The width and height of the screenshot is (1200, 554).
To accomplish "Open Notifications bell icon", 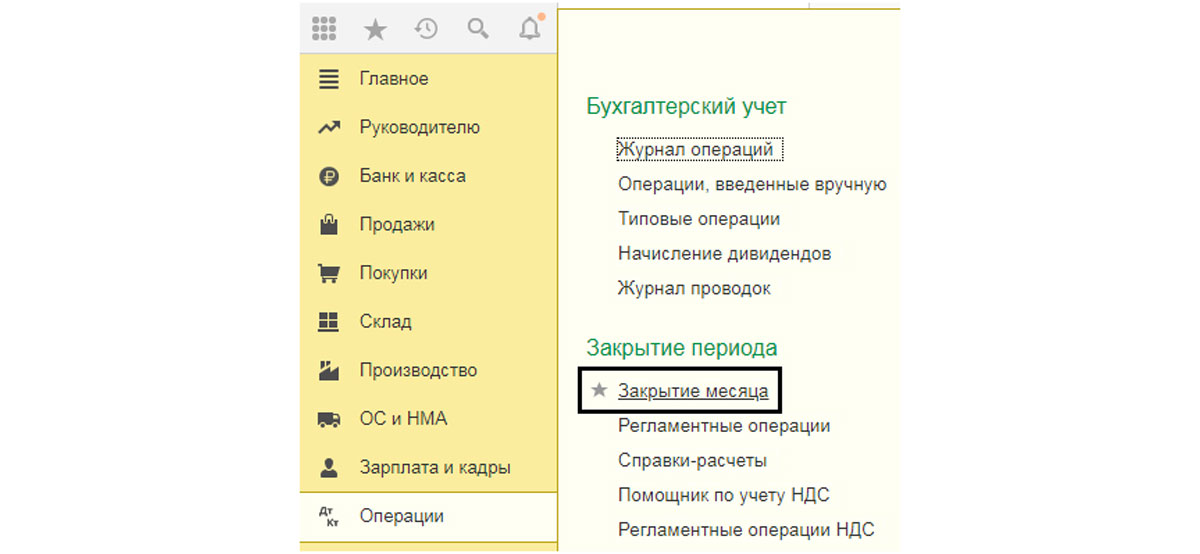I will (x=530, y=29).
